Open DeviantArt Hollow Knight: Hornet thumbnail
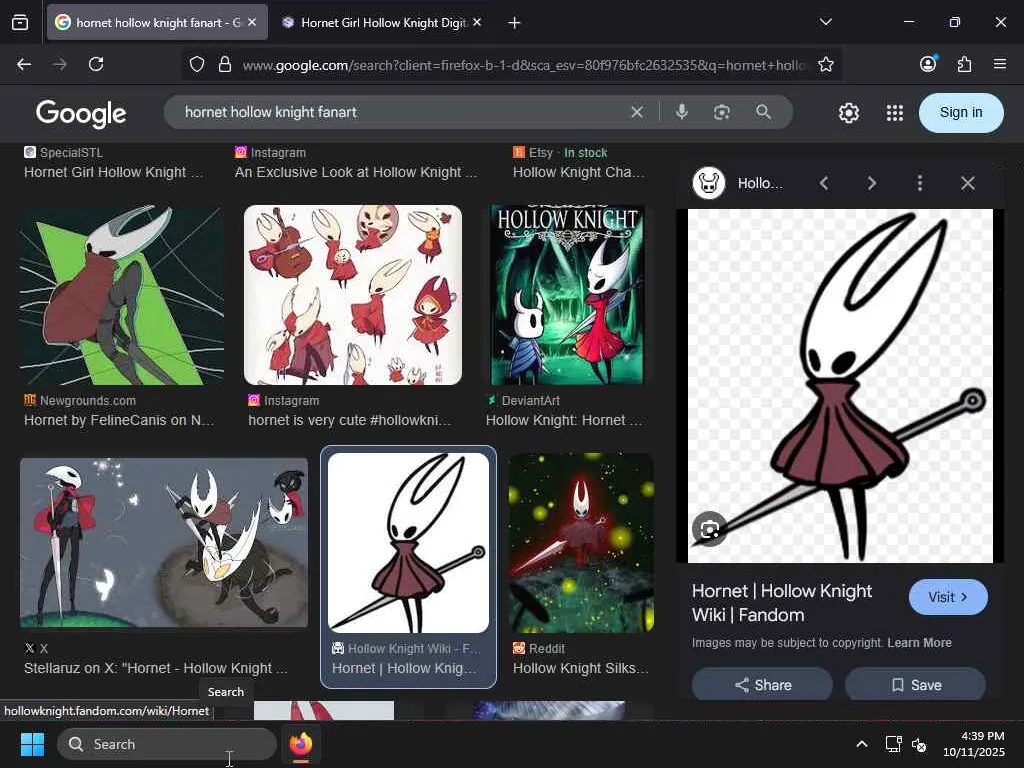 (x=568, y=295)
